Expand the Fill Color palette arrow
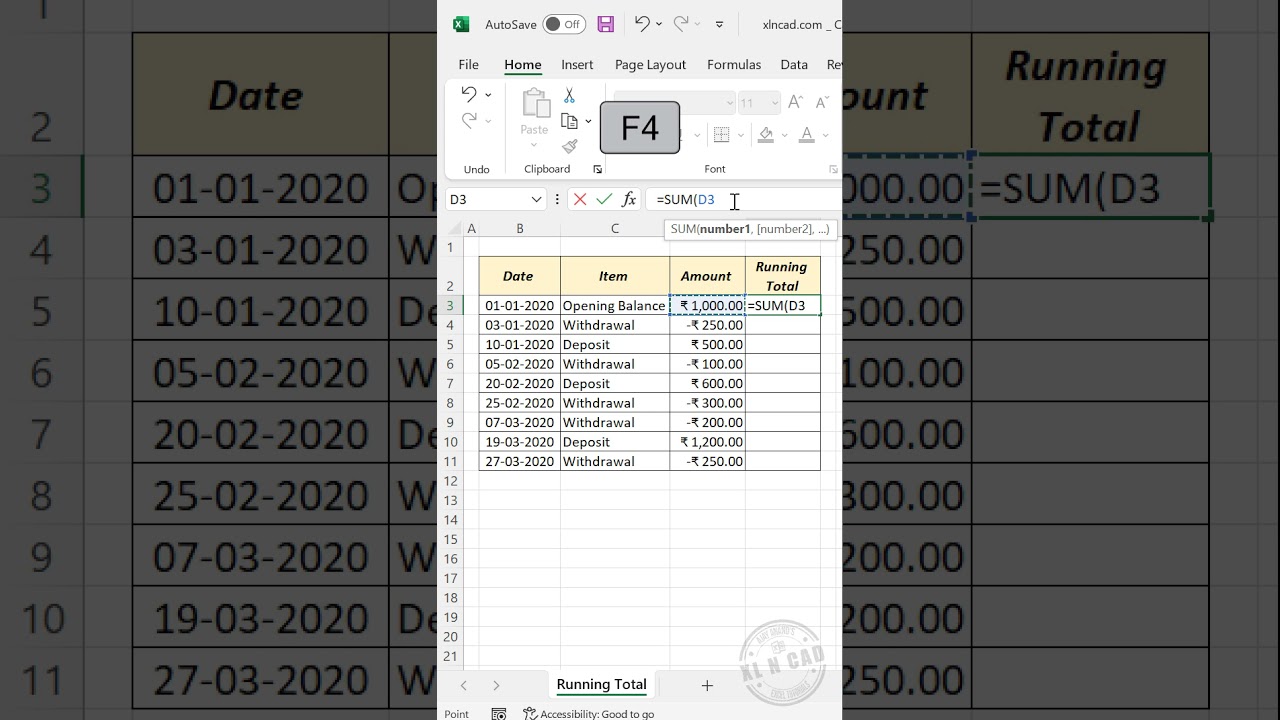This screenshot has height=720, width=1280. tap(785, 134)
